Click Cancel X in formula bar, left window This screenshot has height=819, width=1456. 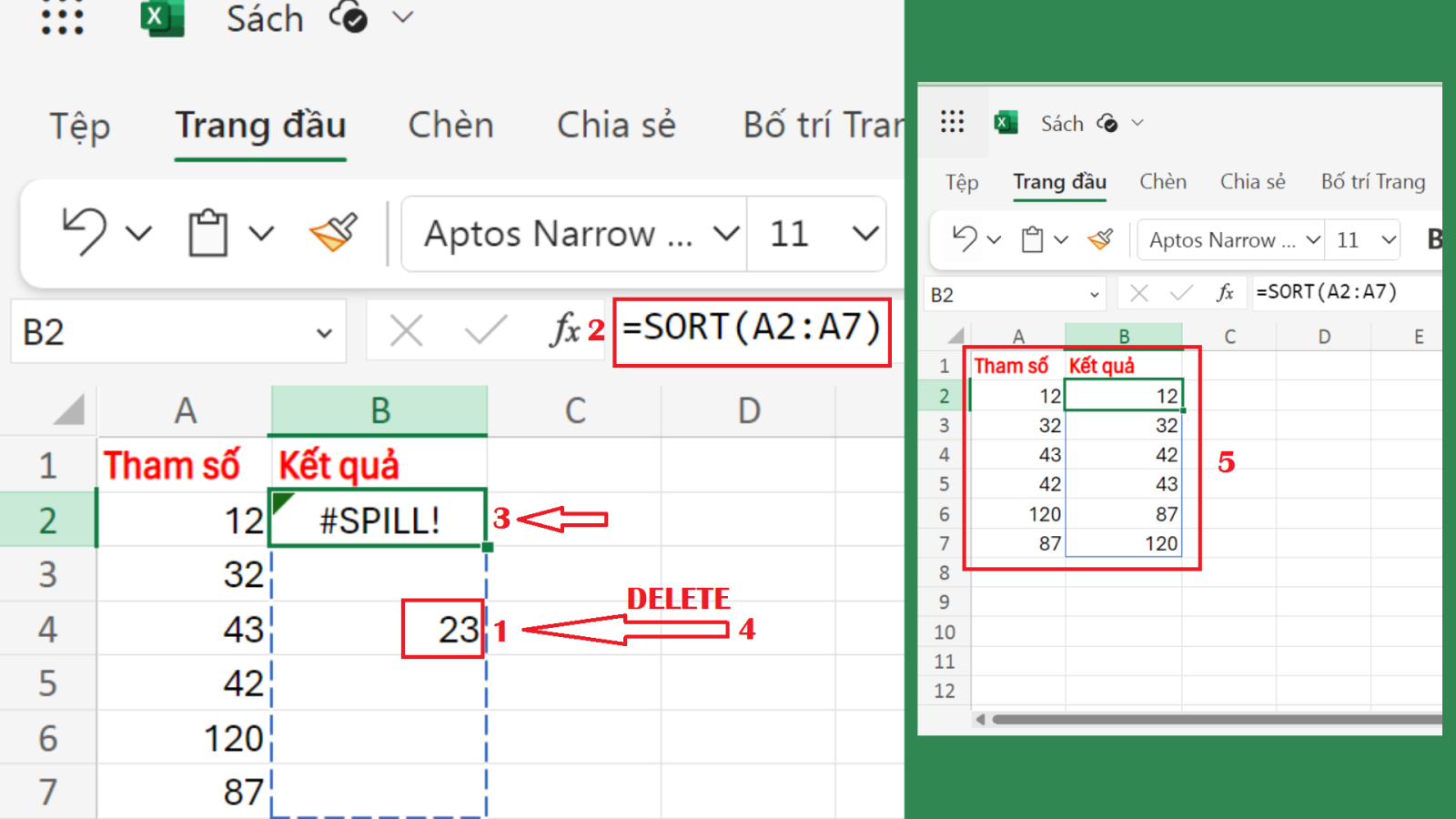point(406,330)
